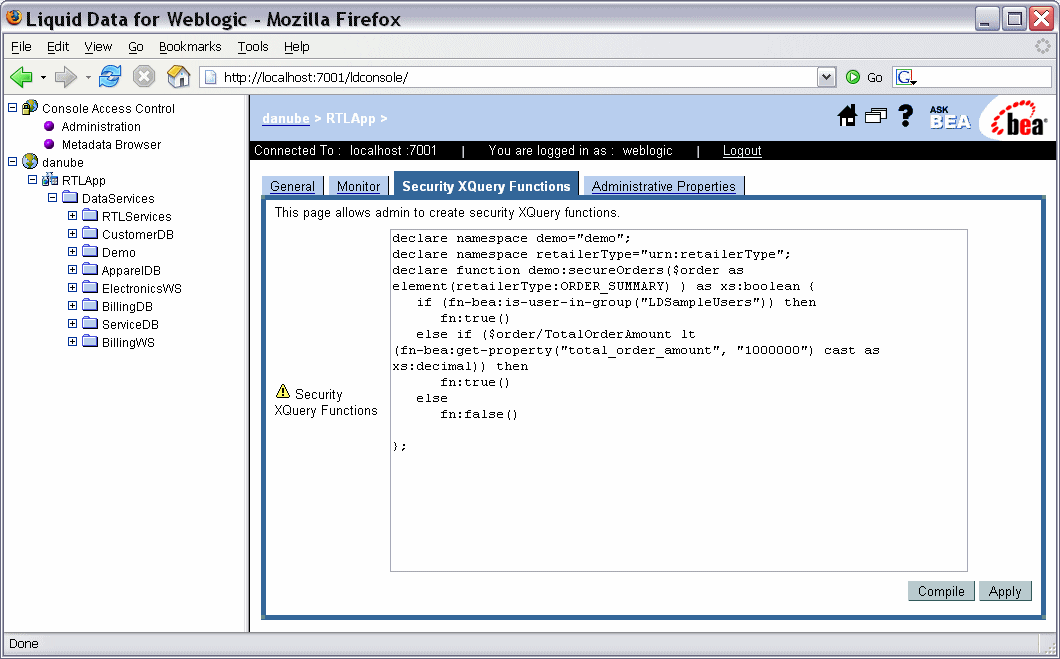Reload the page with refresh icon
Image resolution: width=1060 pixels, height=659 pixels.
(110, 76)
